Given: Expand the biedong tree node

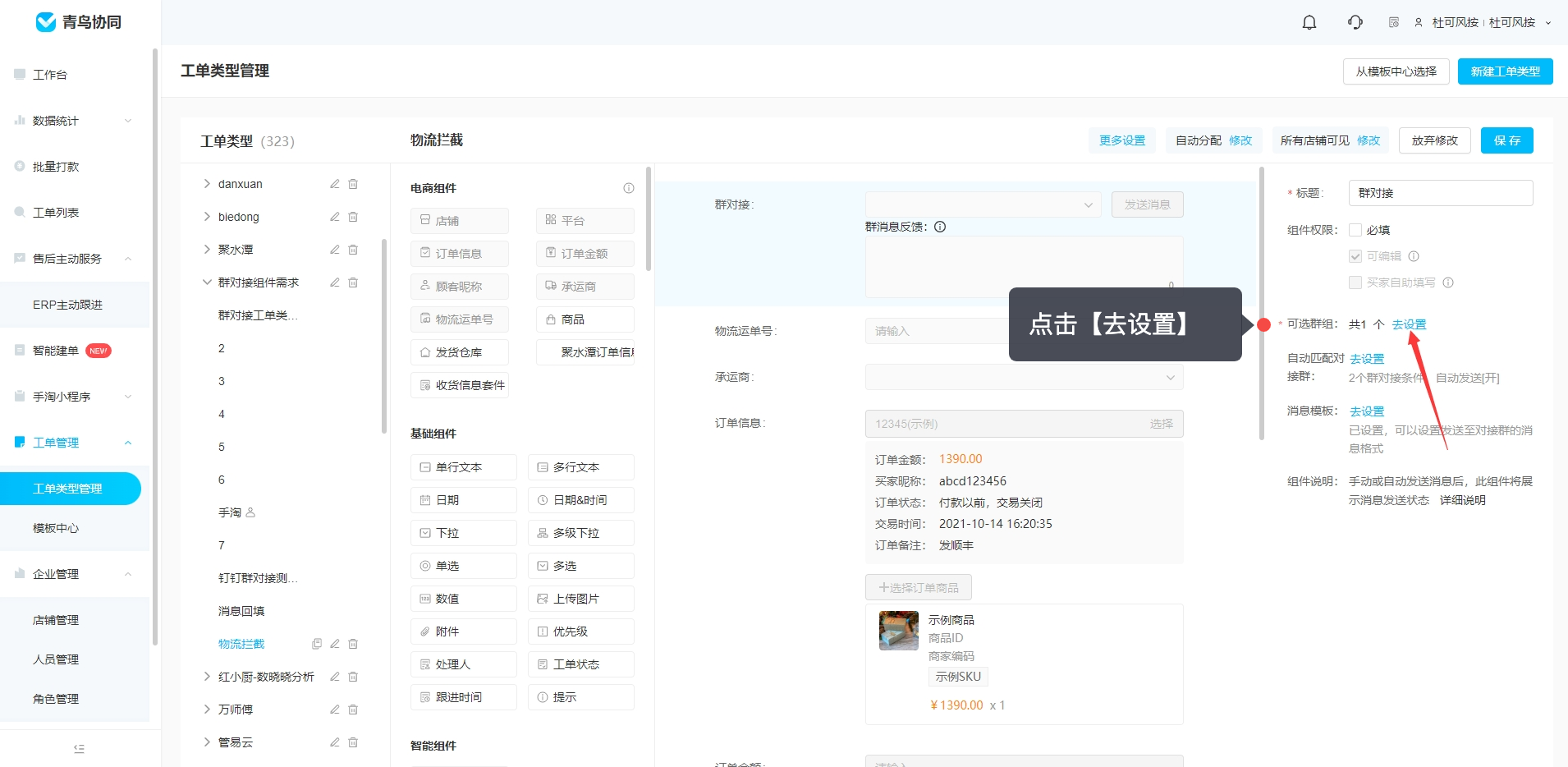Looking at the screenshot, I should coord(207,217).
